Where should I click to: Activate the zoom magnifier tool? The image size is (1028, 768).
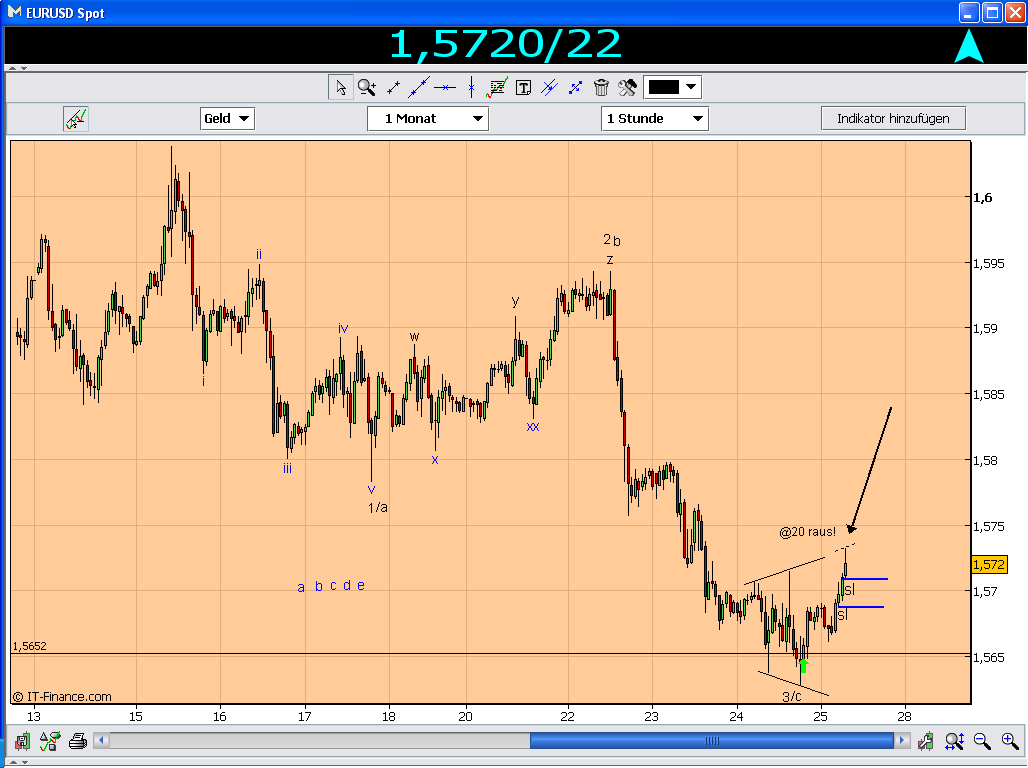366,87
